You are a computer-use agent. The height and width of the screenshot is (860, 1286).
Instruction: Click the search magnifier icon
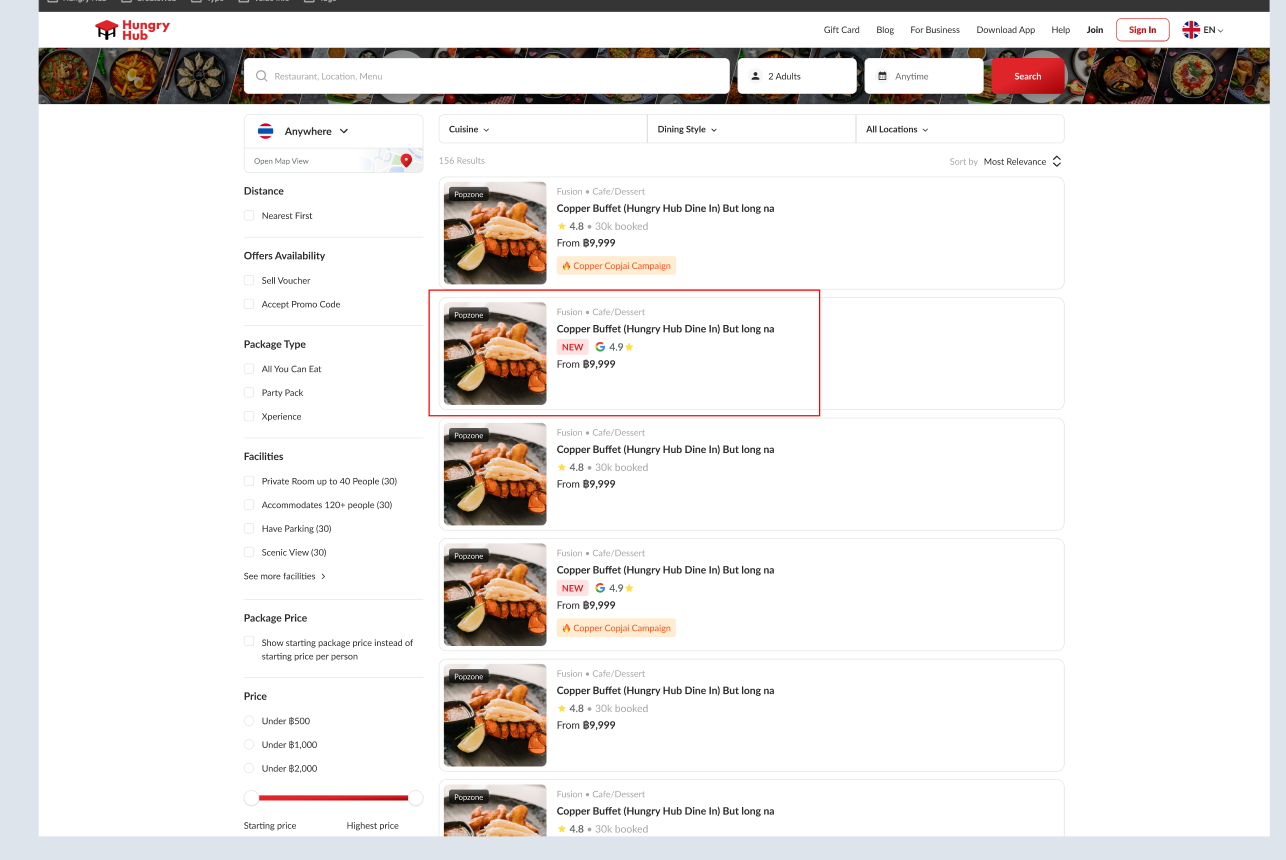262,76
